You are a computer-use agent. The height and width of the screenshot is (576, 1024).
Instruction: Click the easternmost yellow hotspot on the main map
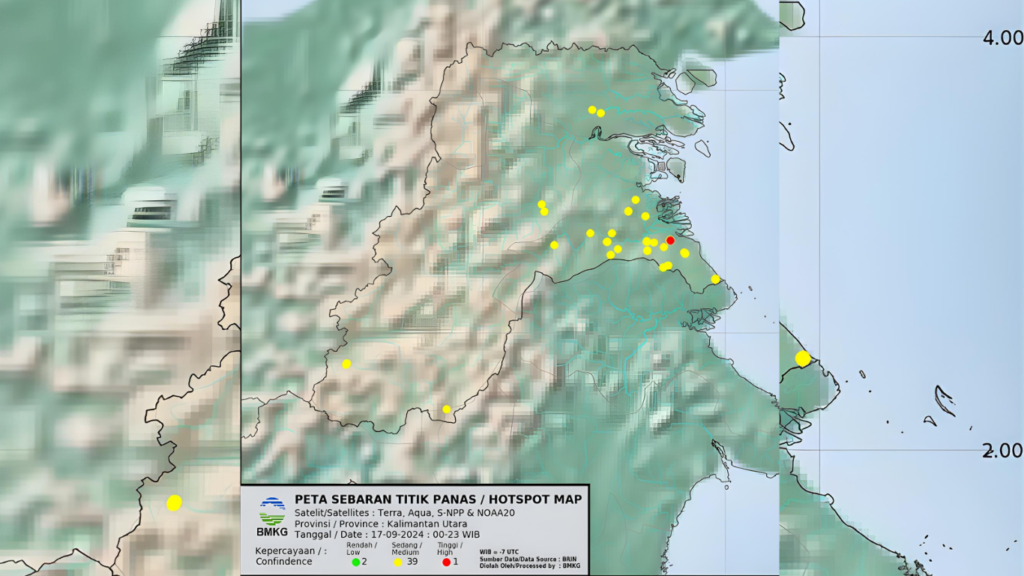coord(715,279)
